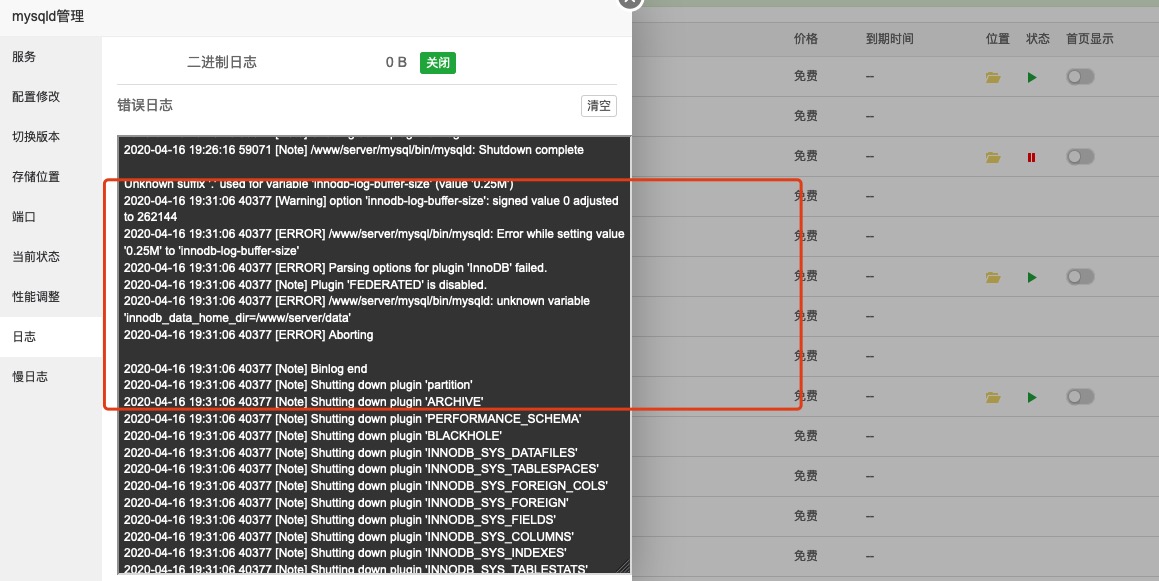
Task: Select the 日志 tab
Action: click(50, 337)
